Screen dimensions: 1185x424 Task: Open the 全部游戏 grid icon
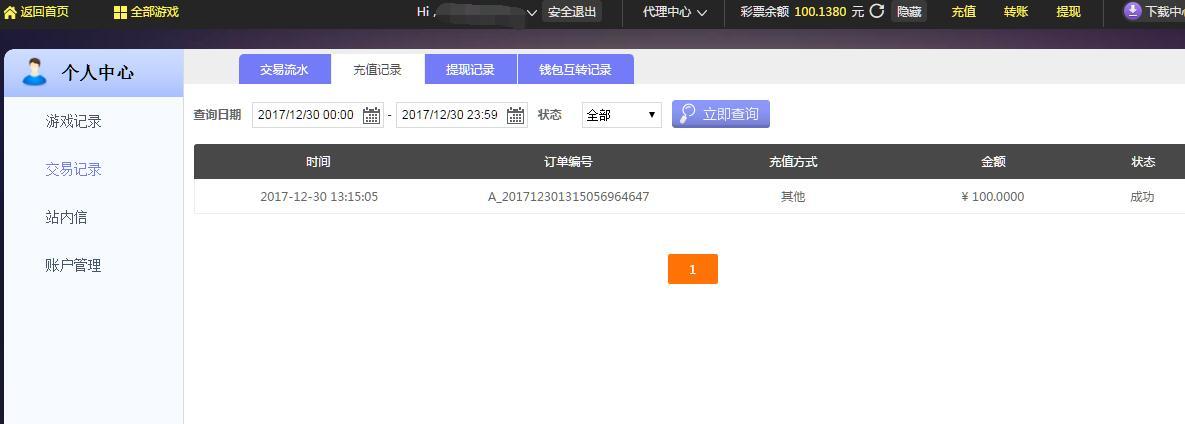point(120,12)
